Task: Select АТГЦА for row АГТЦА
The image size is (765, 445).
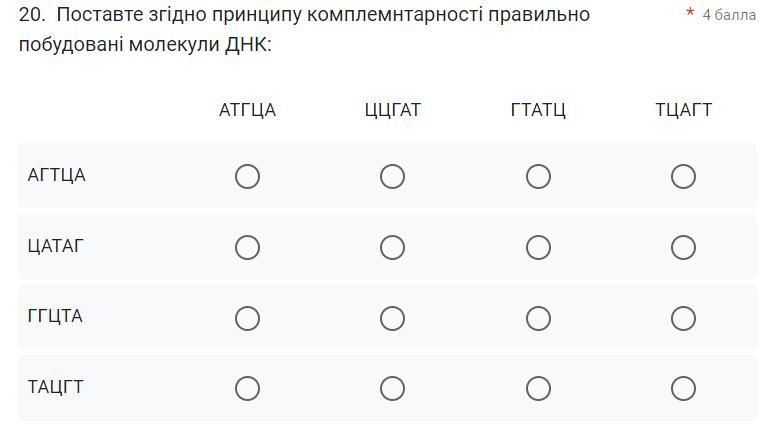Action: (247, 177)
